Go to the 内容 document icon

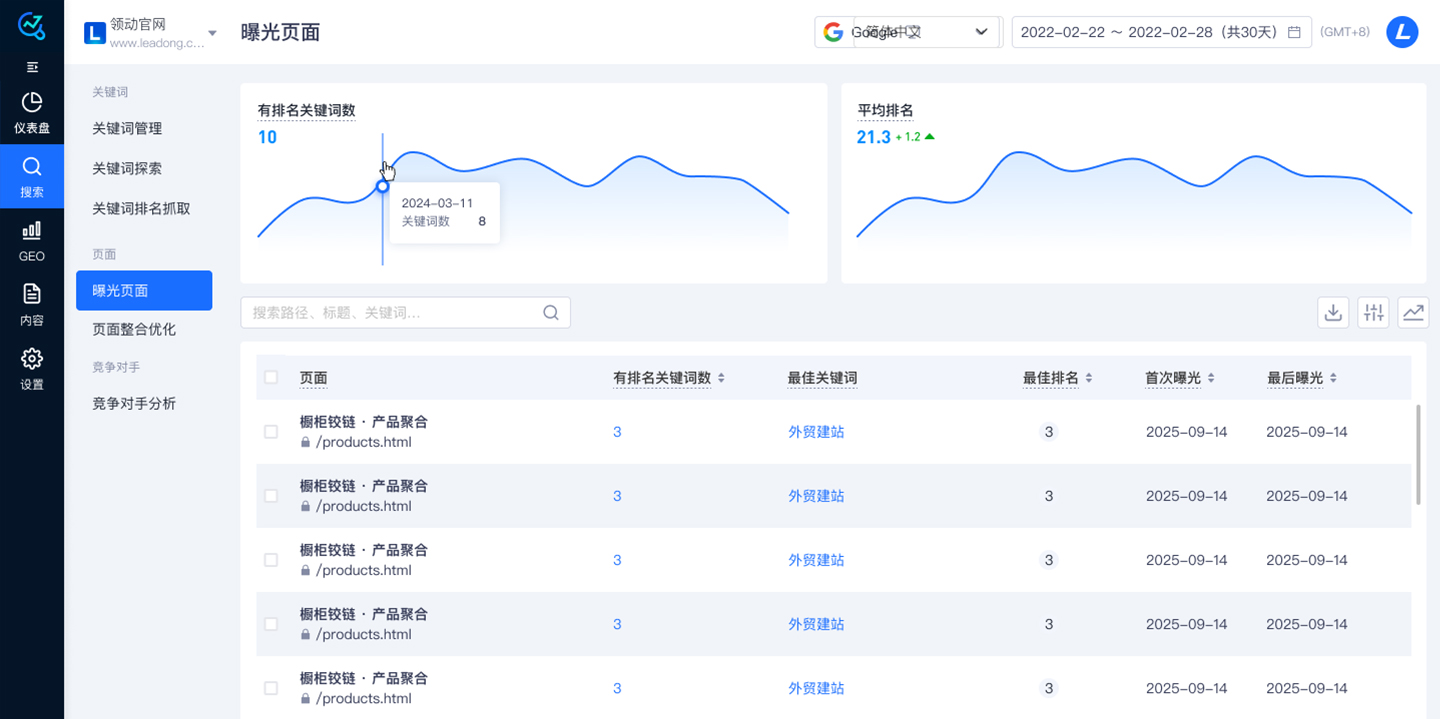coord(32,294)
